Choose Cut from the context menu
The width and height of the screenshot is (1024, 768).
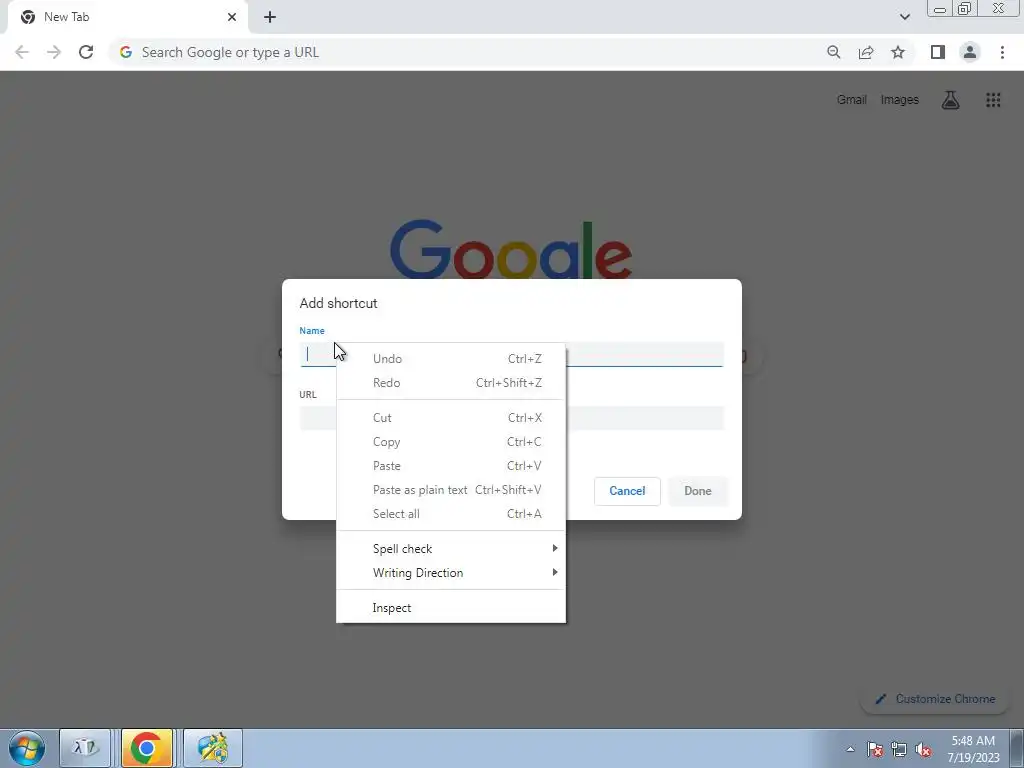pyautogui.click(x=451, y=418)
